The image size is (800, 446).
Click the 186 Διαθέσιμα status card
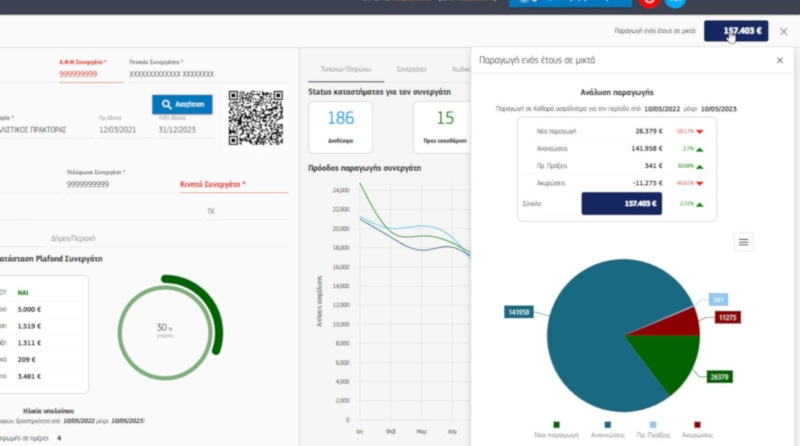coord(340,126)
